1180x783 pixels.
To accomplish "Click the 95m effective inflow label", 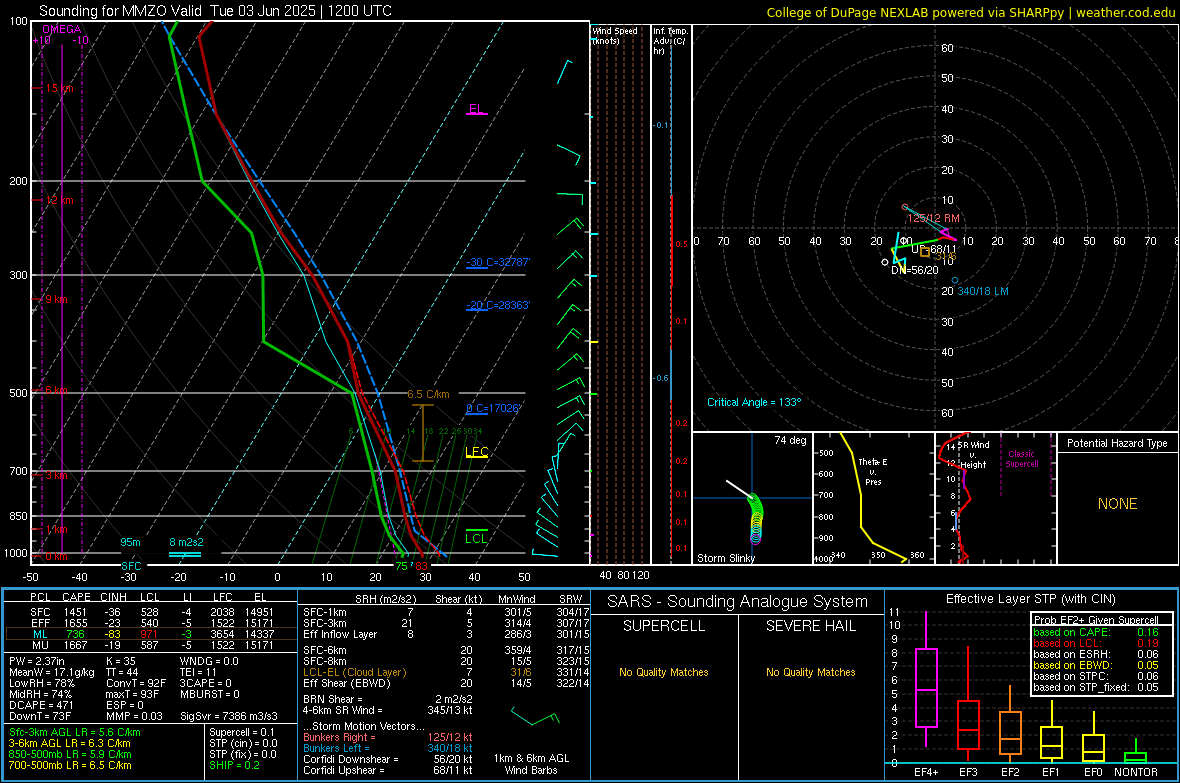I will click(130, 542).
